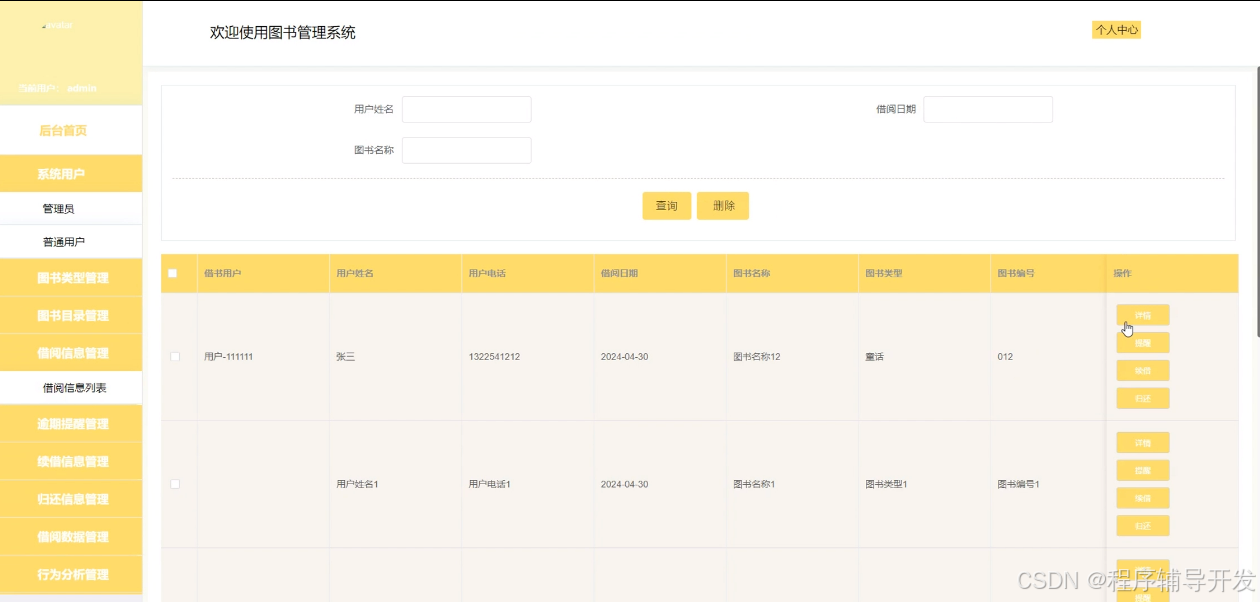Click 详情 button for 用户姓名1 row
The height and width of the screenshot is (602, 1260).
pos(1142,443)
